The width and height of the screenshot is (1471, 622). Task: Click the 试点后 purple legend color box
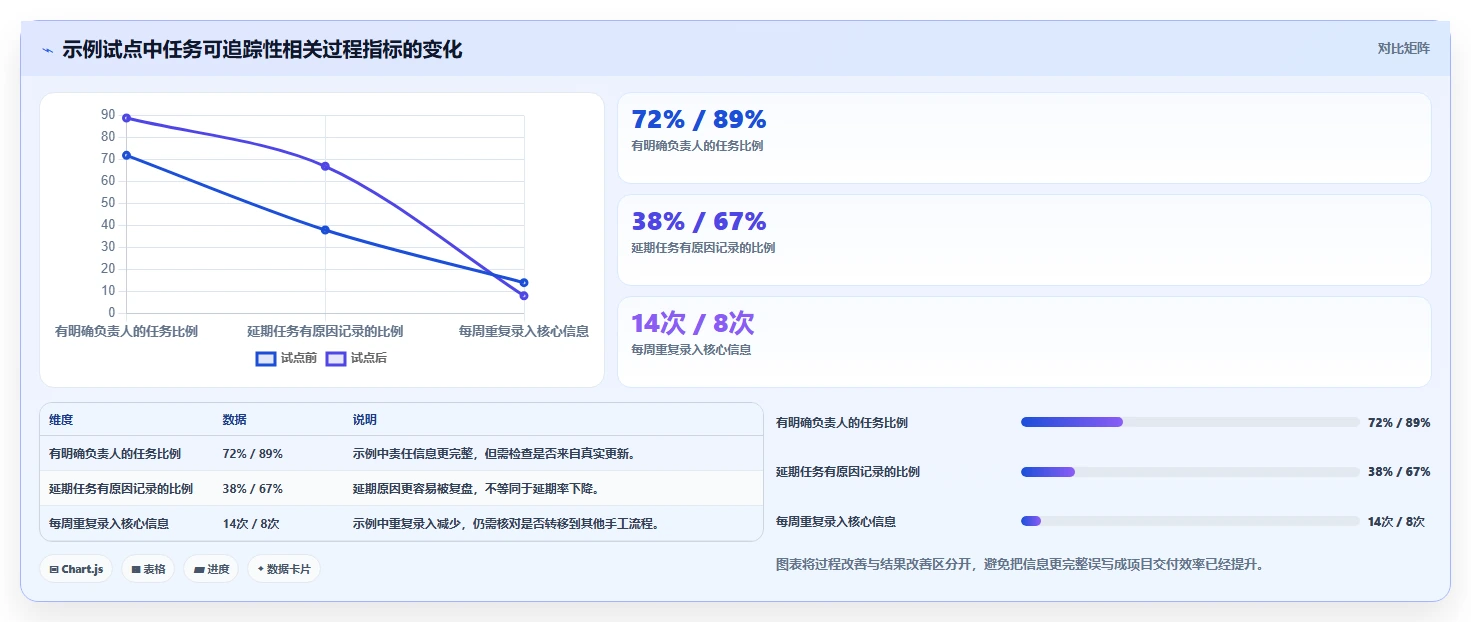336,359
